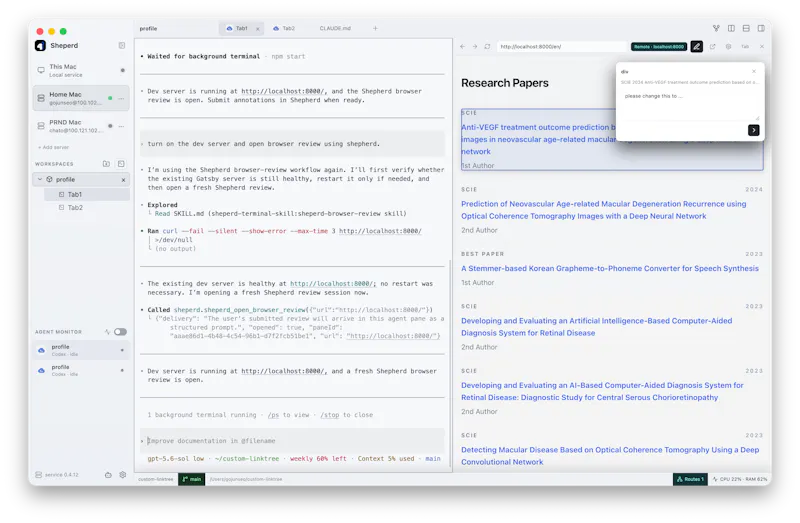Click annotation comment text field
The height and width of the screenshot is (523, 800).
(x=690, y=105)
